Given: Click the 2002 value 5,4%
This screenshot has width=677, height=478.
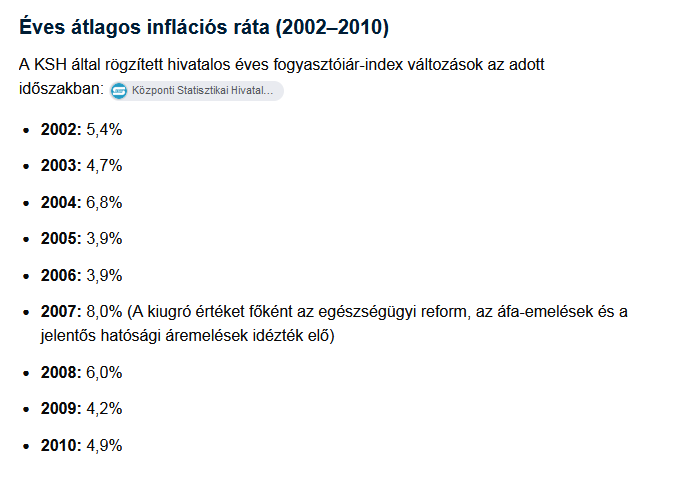Looking at the screenshot, I should [x=104, y=130].
